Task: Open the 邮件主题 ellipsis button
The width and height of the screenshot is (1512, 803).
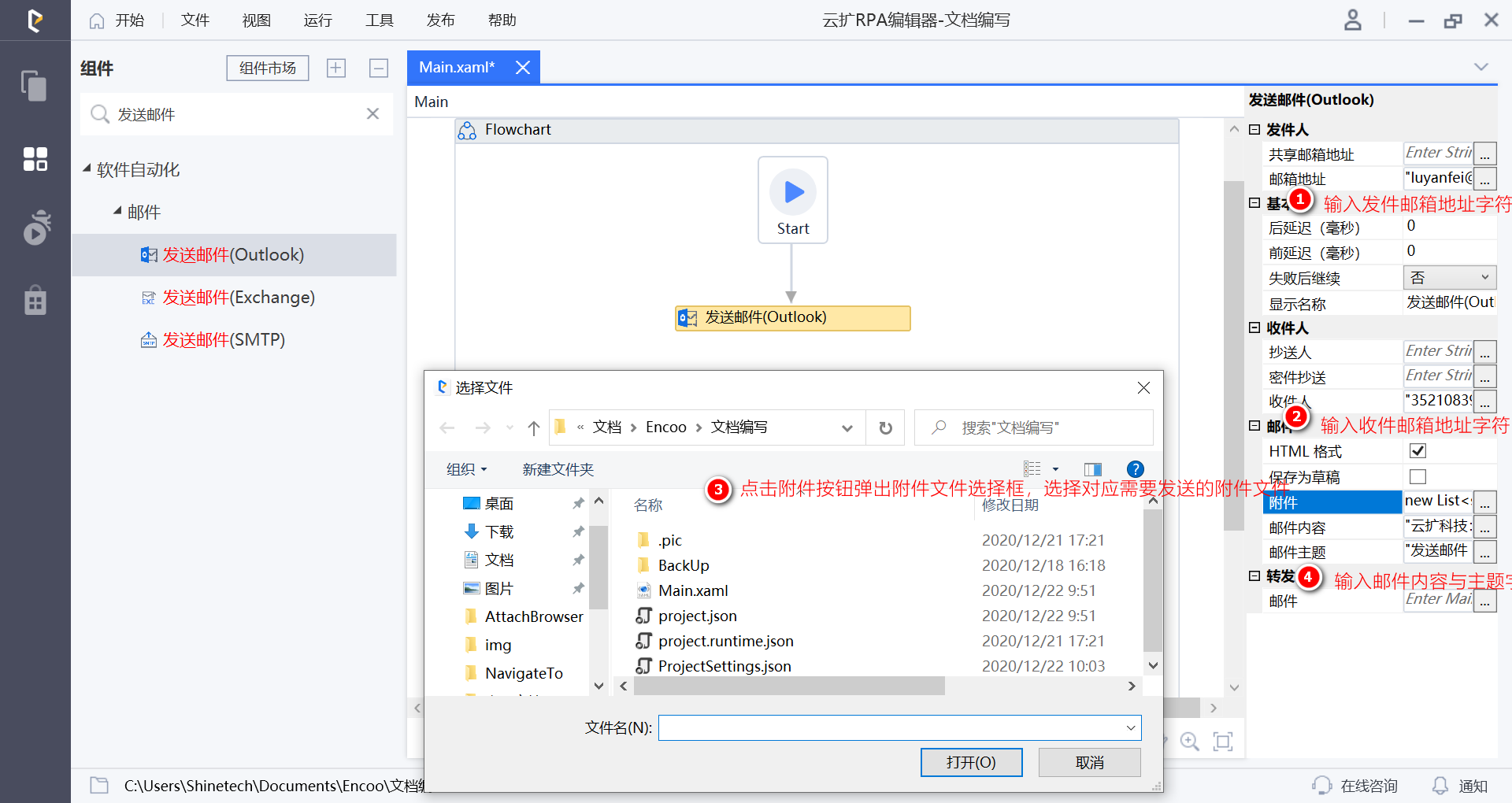Action: point(1484,552)
